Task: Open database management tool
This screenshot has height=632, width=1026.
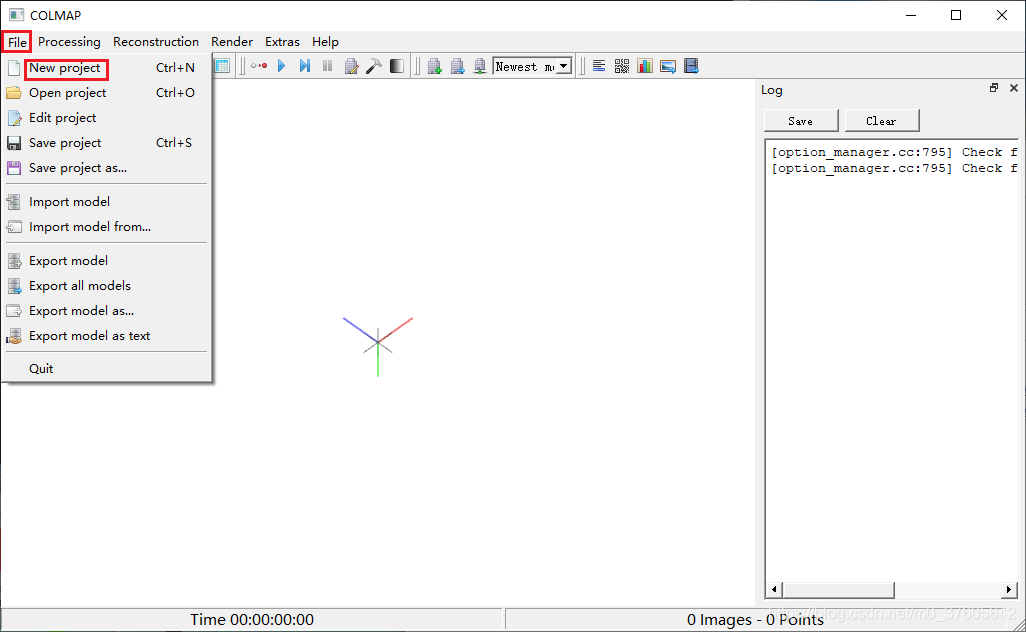Action: tap(222, 66)
